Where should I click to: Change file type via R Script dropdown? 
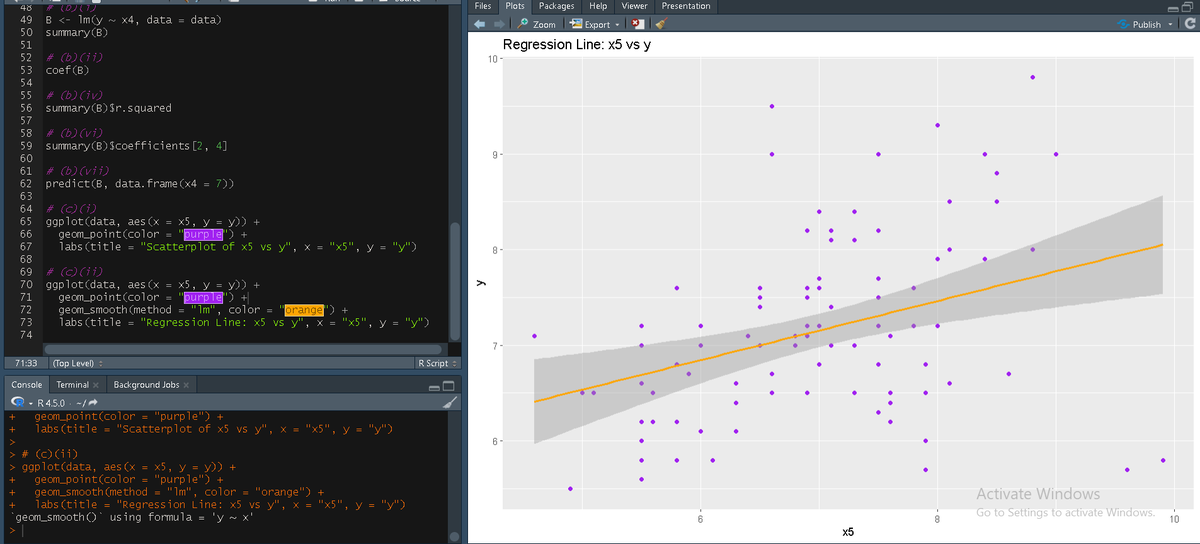pos(436,362)
